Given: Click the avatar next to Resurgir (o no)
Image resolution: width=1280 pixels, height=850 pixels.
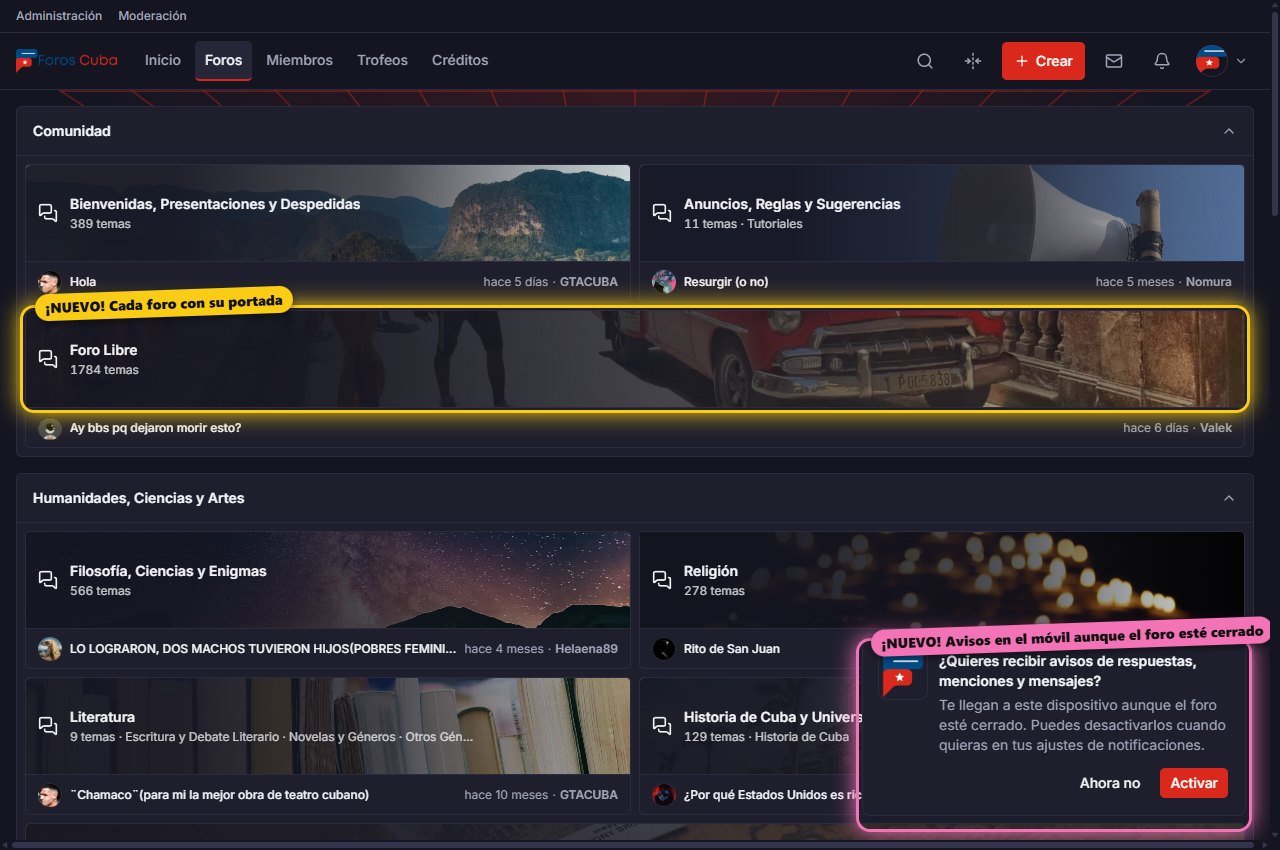Looking at the screenshot, I should click(x=664, y=282).
